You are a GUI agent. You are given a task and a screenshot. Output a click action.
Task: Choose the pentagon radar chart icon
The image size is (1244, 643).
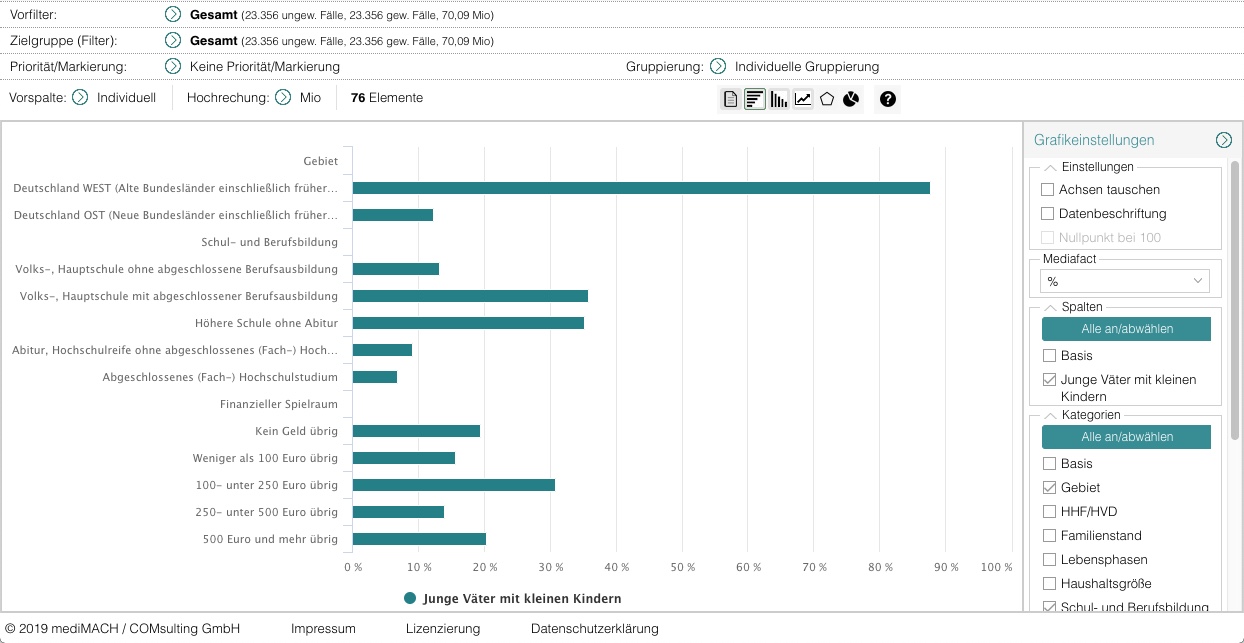coord(827,99)
